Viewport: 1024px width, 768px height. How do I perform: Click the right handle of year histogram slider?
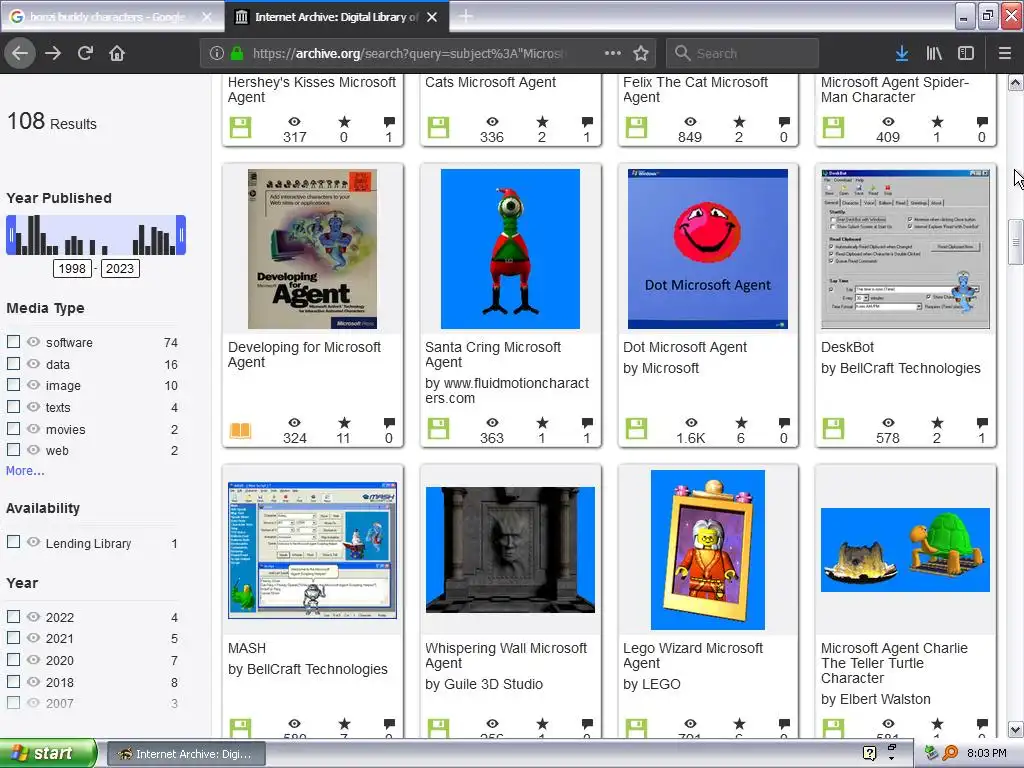point(181,235)
